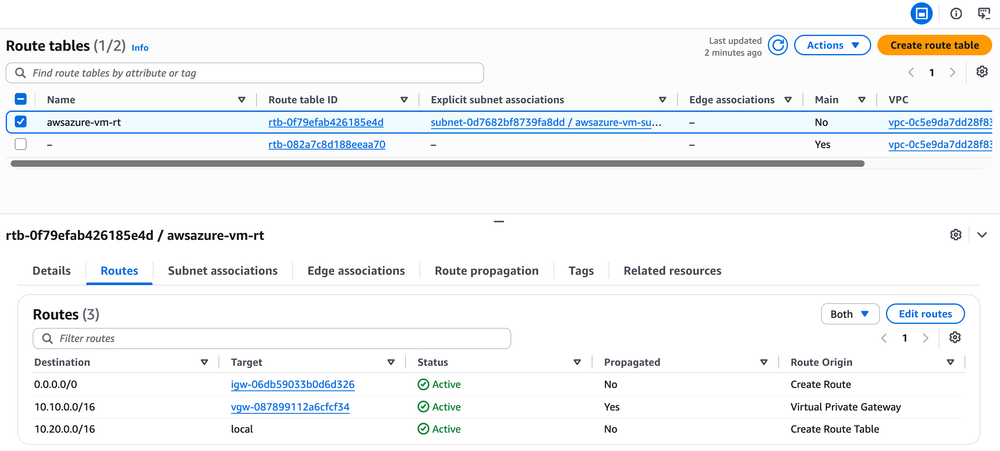Open the Info link beside Route tables
Image resolution: width=1000 pixels, height=451 pixels.
coord(140,47)
